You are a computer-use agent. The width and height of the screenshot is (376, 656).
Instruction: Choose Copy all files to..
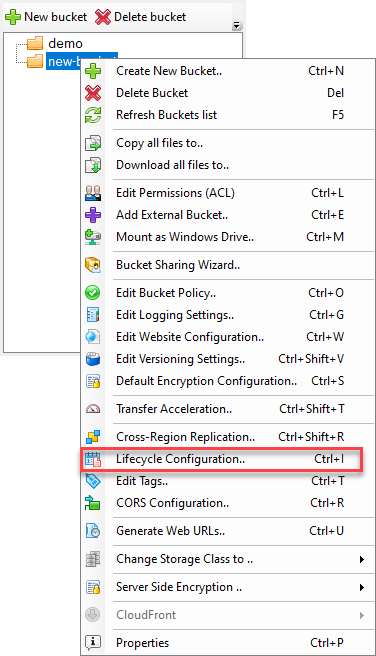point(228,143)
